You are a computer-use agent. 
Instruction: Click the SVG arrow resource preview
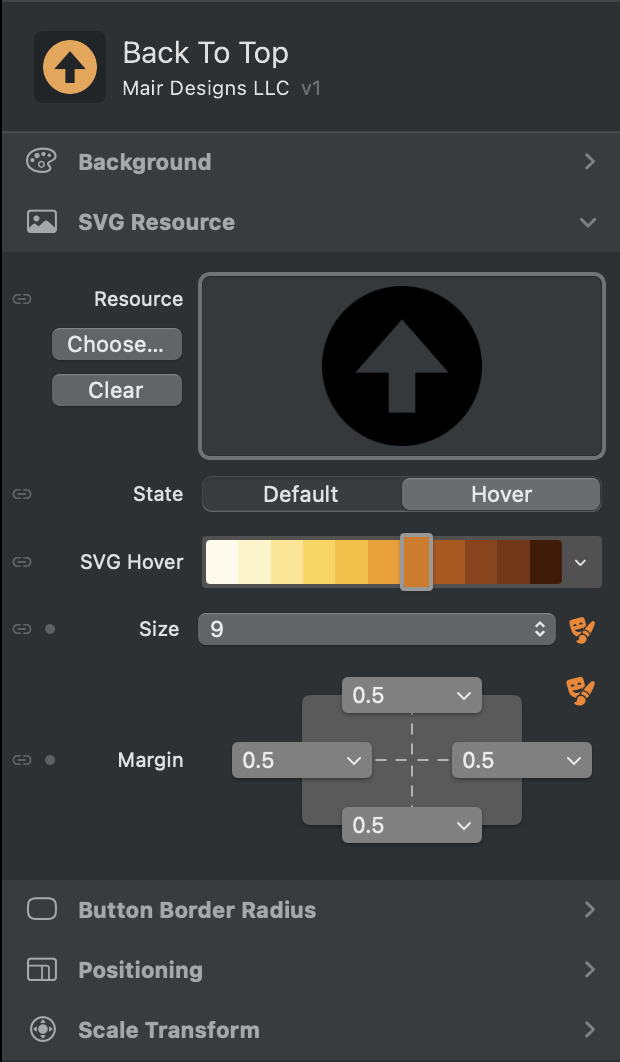402,365
